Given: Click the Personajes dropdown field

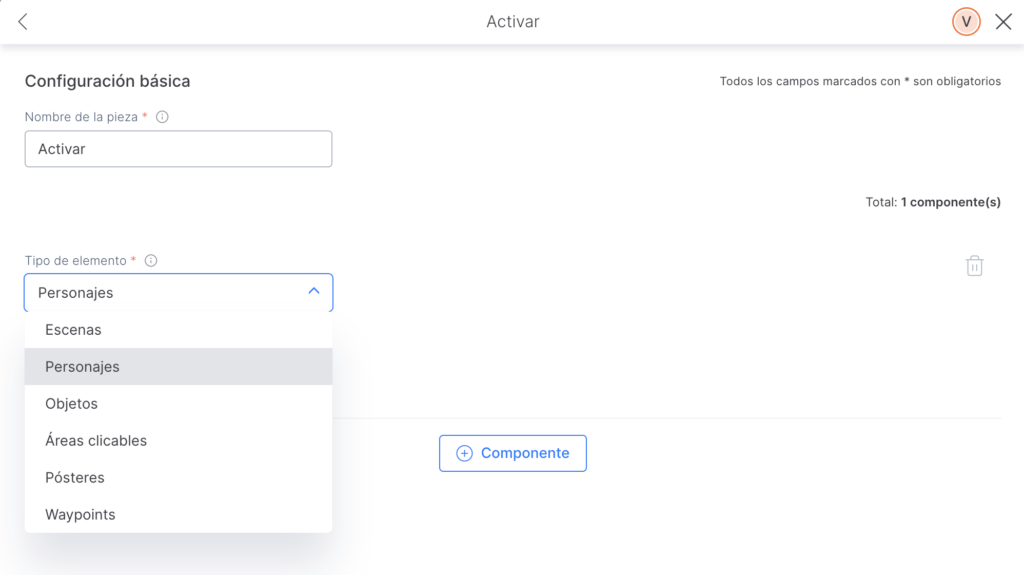Looking at the screenshot, I should point(178,293).
